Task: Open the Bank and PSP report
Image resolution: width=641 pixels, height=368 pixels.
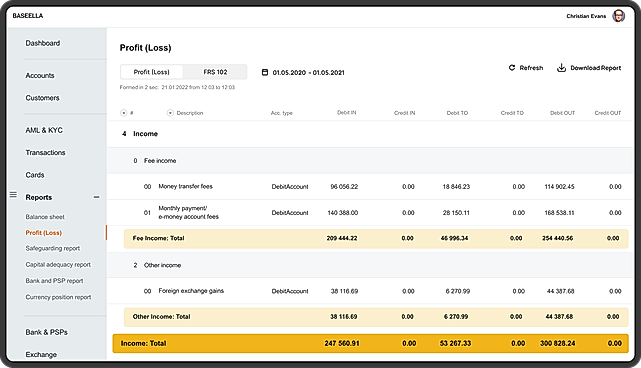Action: point(54,281)
